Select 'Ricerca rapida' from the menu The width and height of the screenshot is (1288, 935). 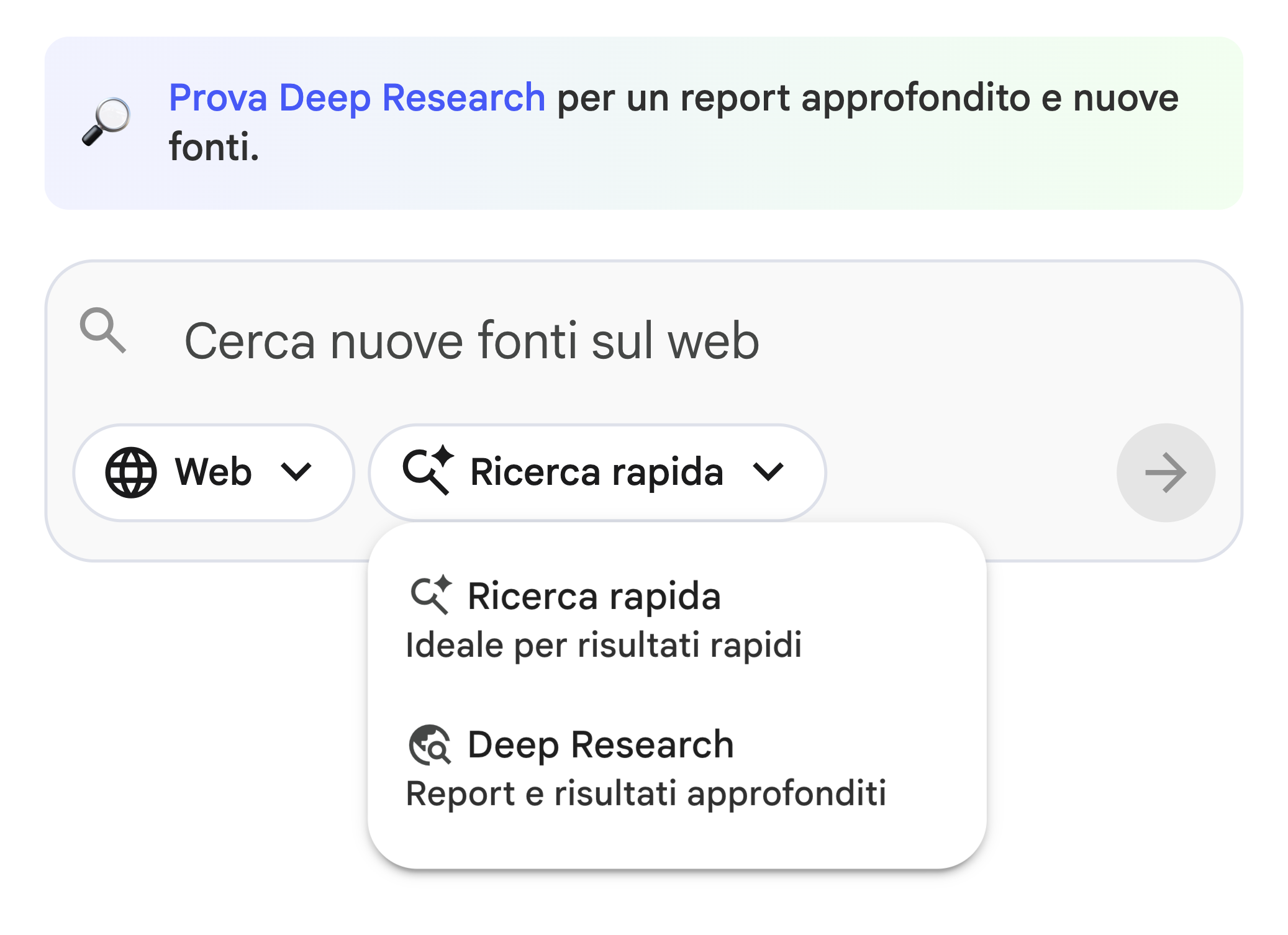(594, 597)
